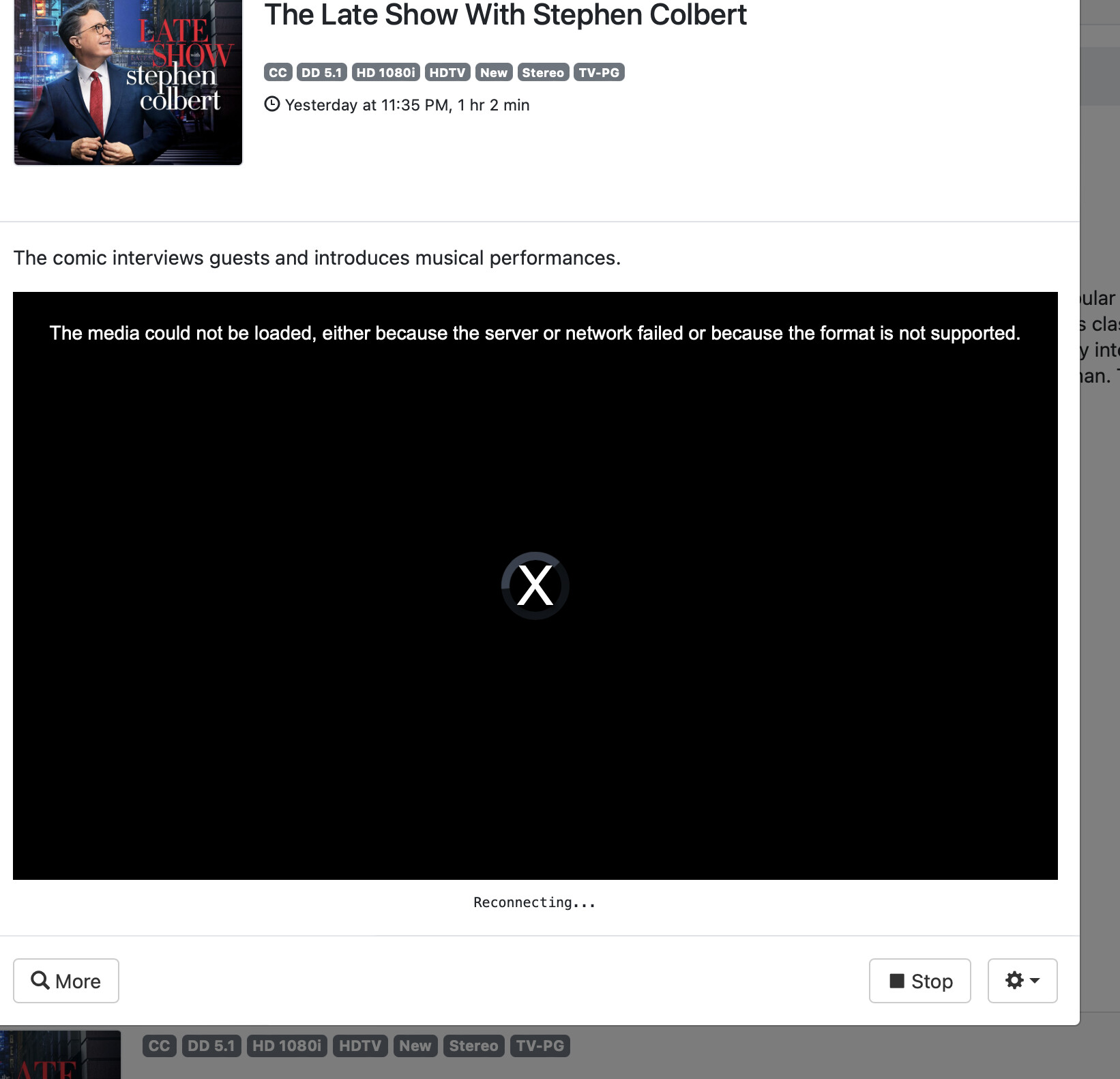Click The Late Show With Stephen Colbert title

tap(505, 15)
